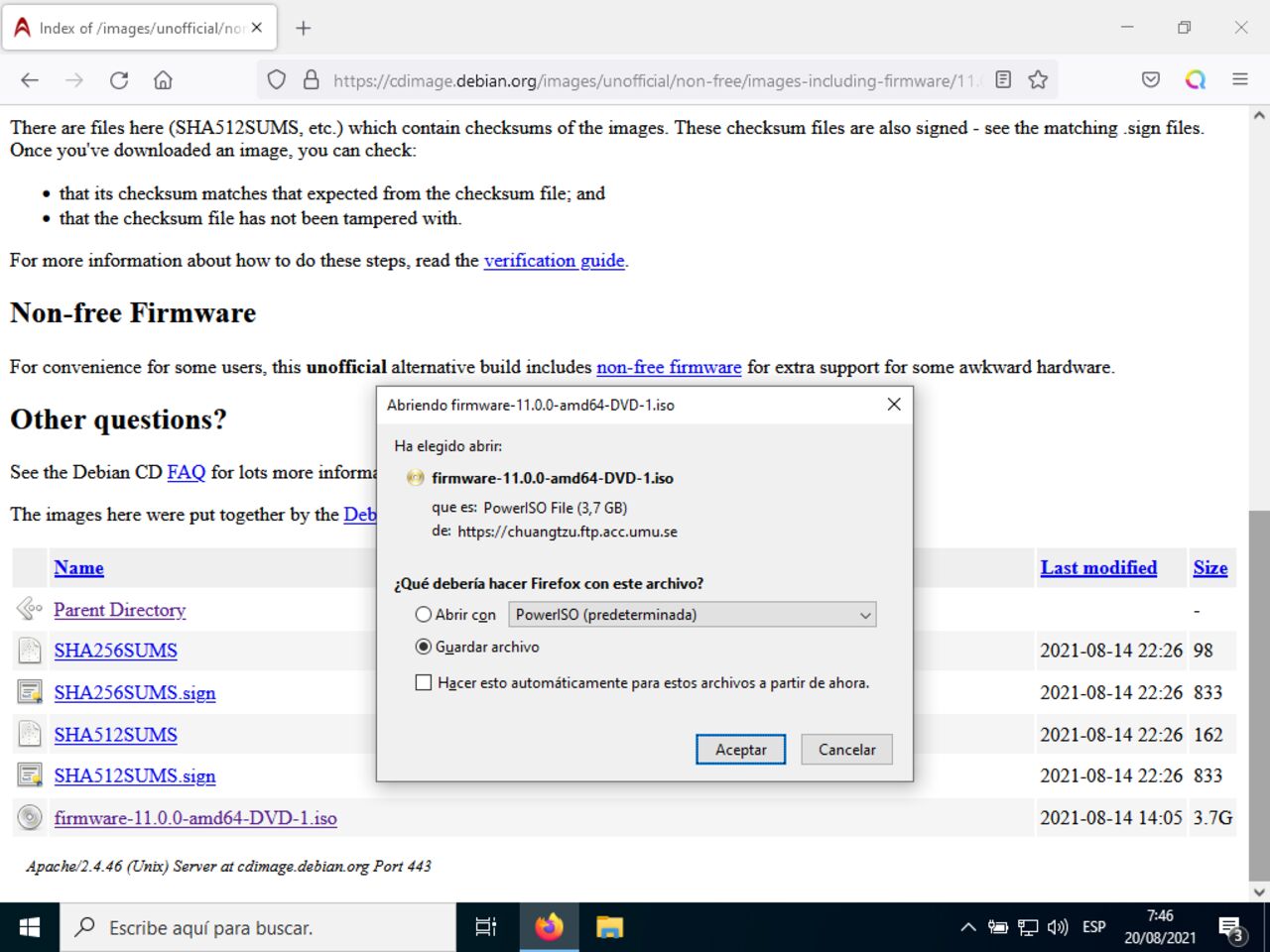This screenshot has width=1270, height=952.
Task: Expand the PowerISO (predeterminada) dropdown
Action: pos(693,615)
